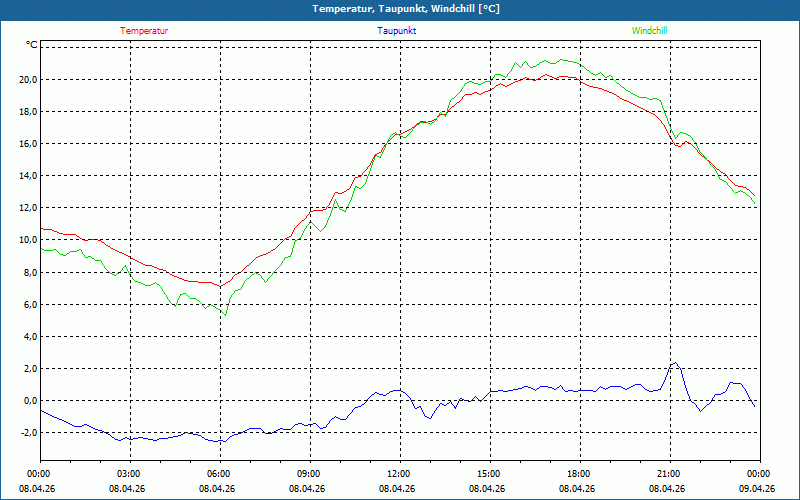Viewport: 800px width, 500px height.
Task: Click the 16,0 y-axis value
Action: click(x=28, y=144)
